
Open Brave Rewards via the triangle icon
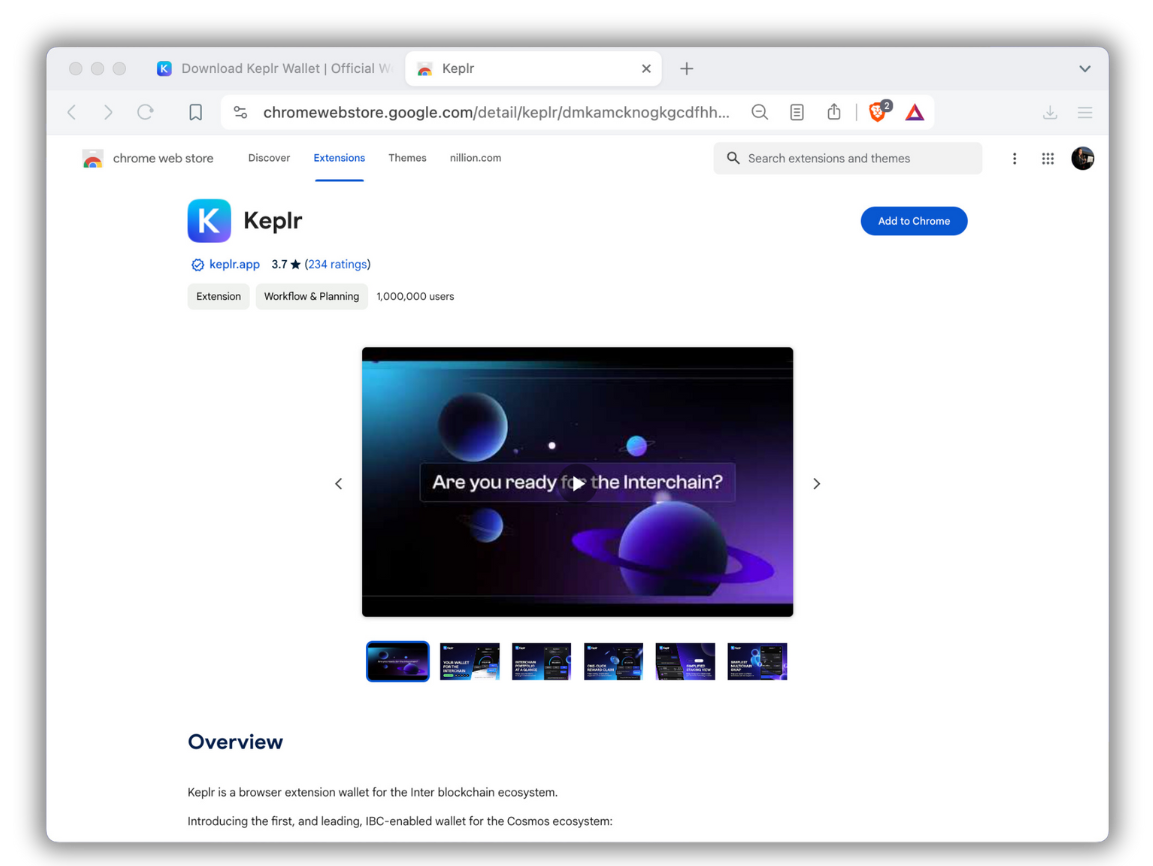coord(914,112)
